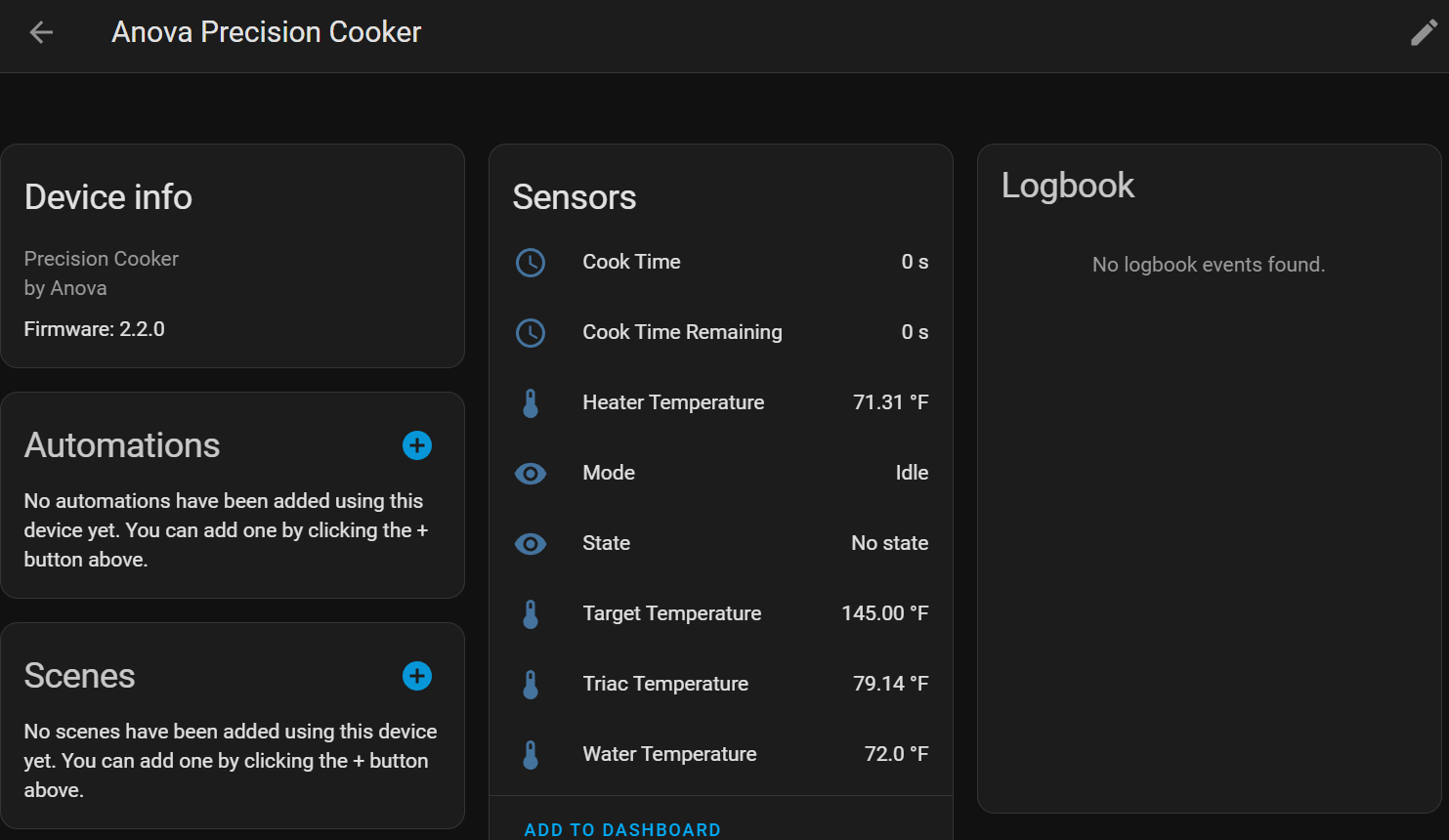This screenshot has height=840, width=1449.
Task: Click the Water Temperature 72.0 °F value
Action: coord(896,754)
